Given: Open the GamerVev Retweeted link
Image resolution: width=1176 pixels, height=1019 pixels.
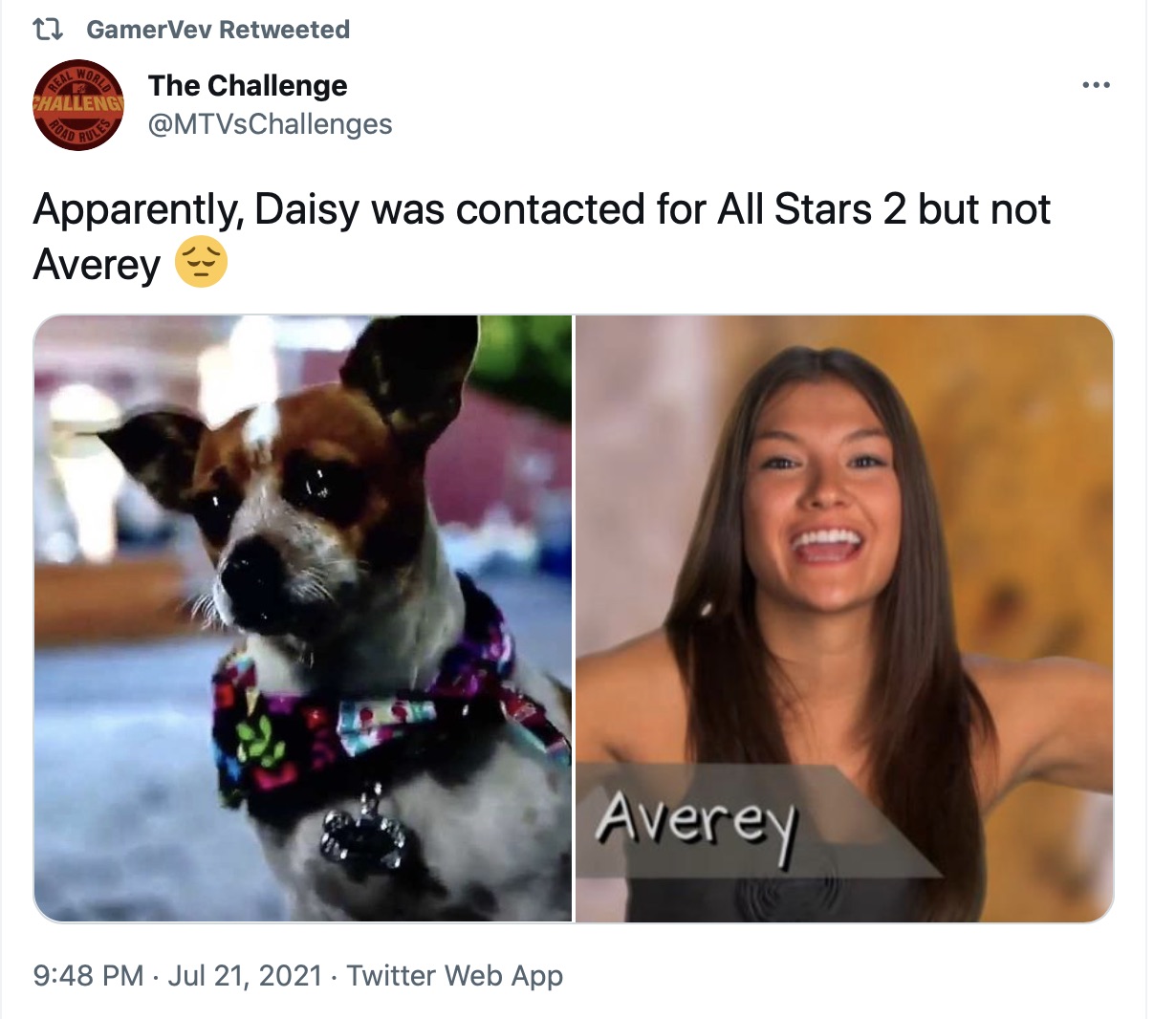Looking at the screenshot, I should point(218,30).
